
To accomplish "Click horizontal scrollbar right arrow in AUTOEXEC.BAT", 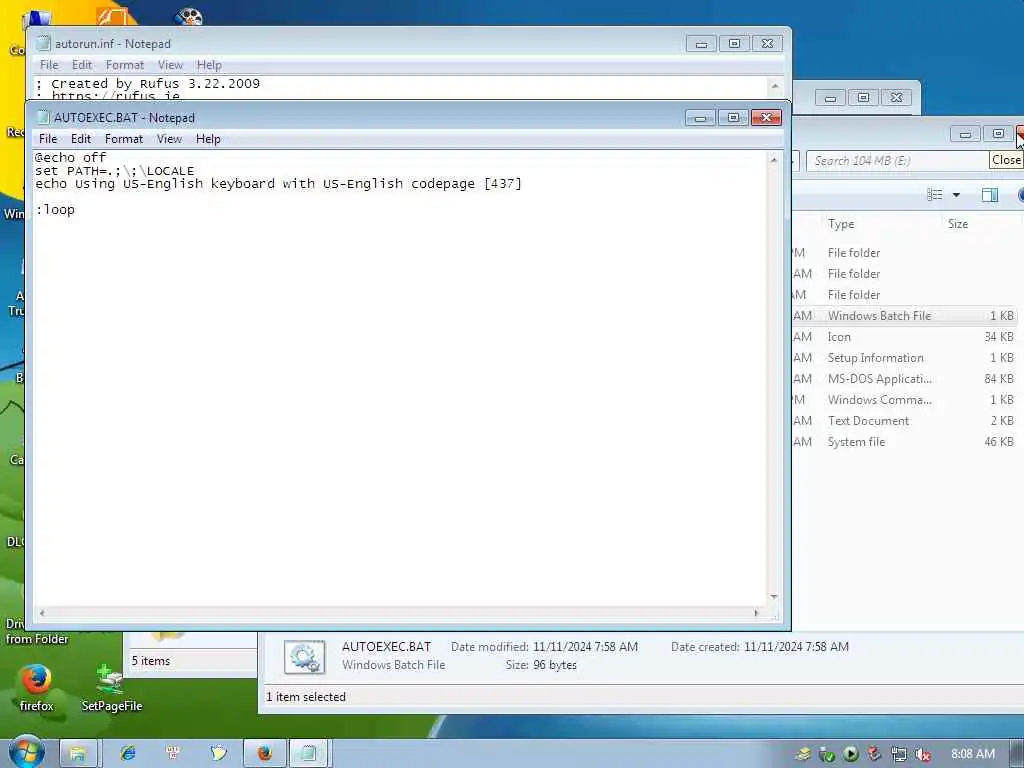I will pyautogui.click(x=757, y=613).
